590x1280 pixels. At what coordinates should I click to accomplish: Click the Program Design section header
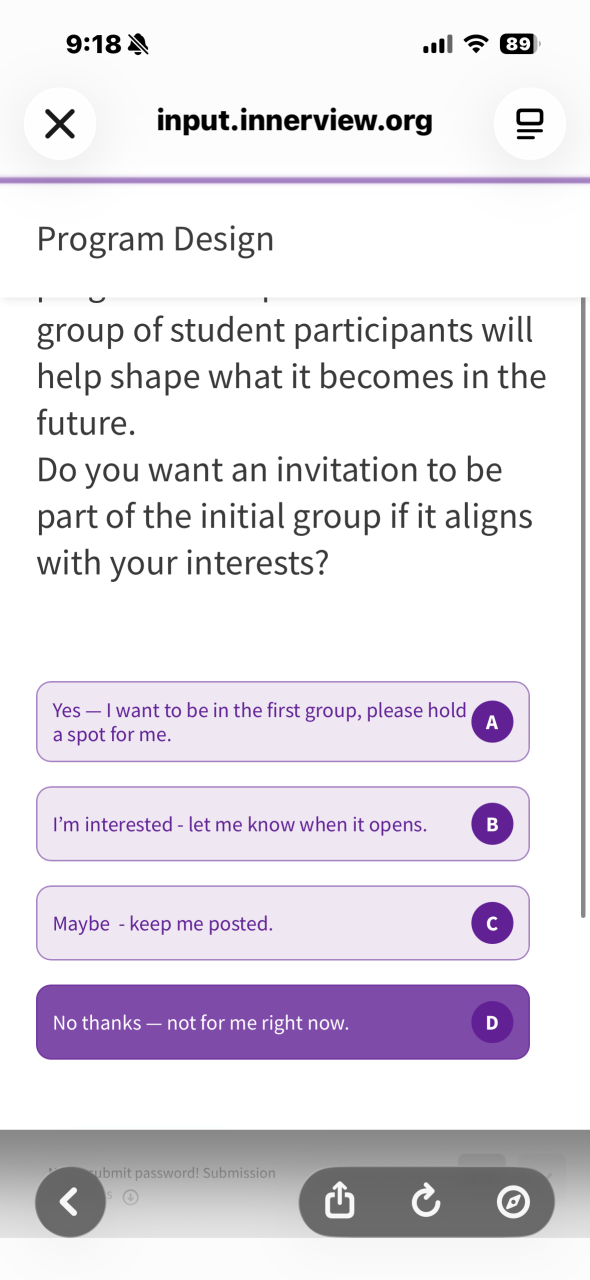(x=155, y=240)
